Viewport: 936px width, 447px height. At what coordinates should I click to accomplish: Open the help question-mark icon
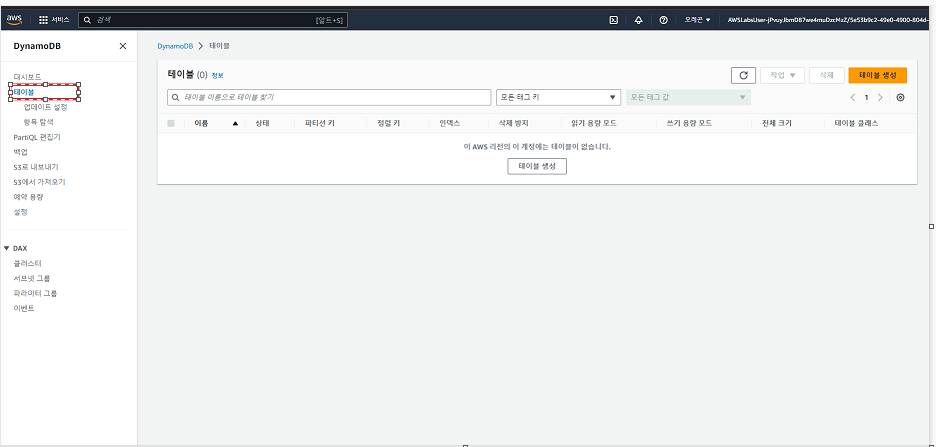pos(663,20)
